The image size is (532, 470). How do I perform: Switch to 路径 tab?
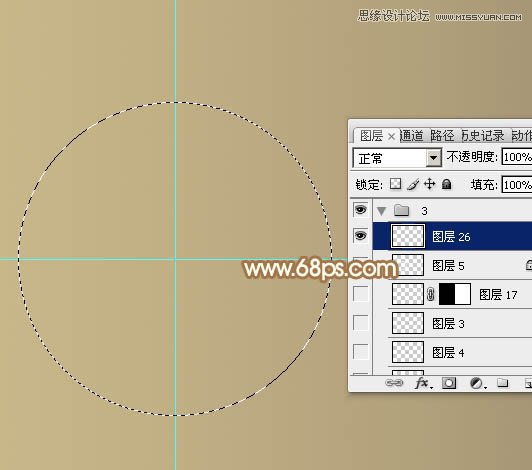(x=442, y=136)
